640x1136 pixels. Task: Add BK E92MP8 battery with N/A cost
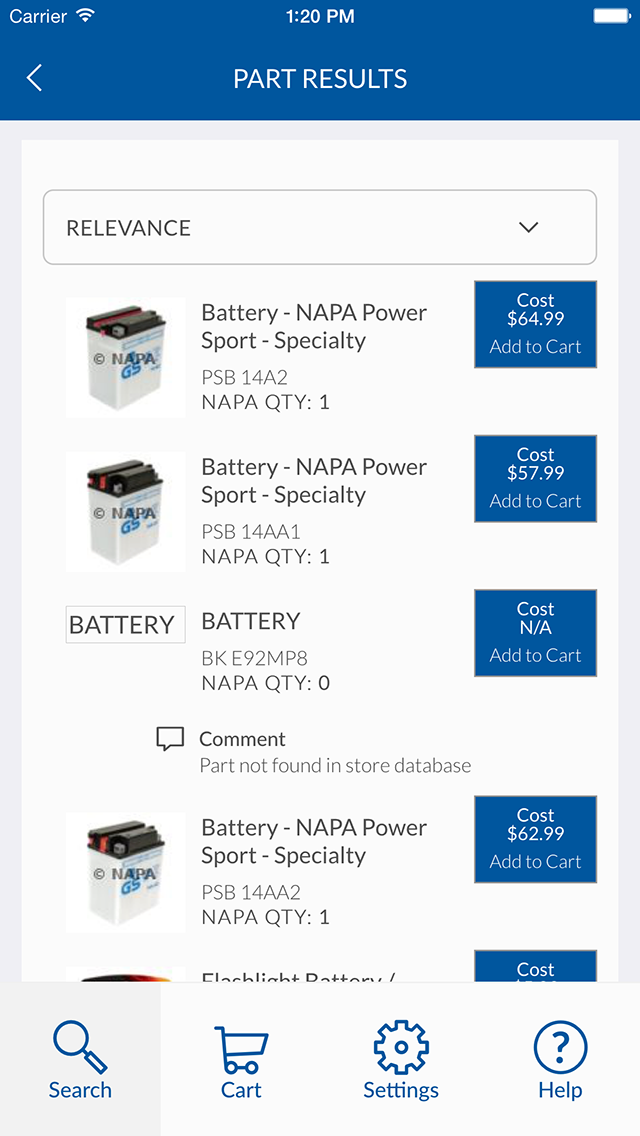(536, 633)
